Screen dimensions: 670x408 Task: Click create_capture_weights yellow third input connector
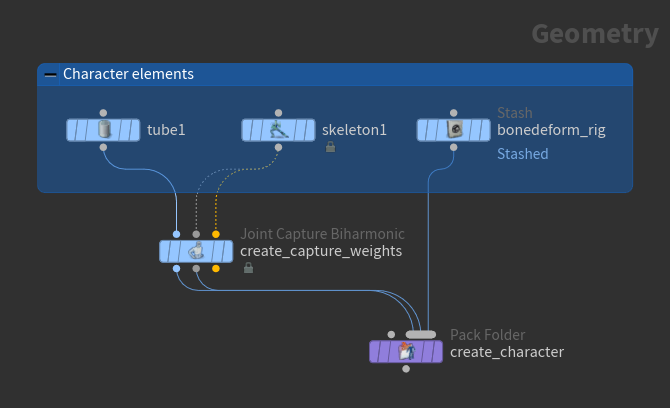(x=216, y=234)
